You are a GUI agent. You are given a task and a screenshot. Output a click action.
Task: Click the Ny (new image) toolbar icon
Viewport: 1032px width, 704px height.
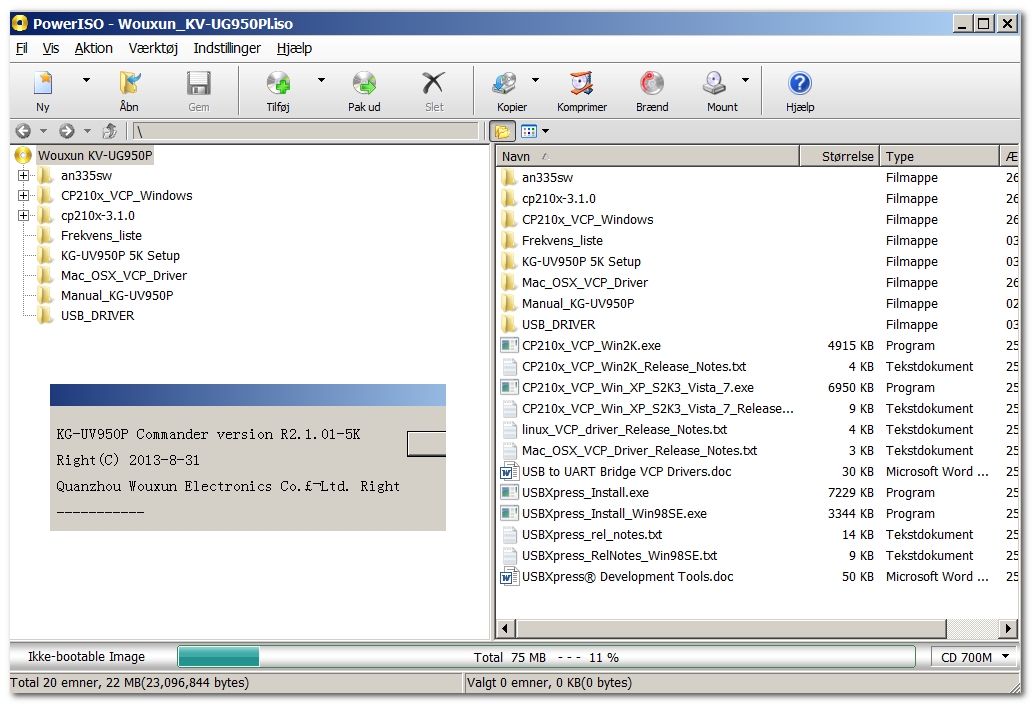pos(43,84)
